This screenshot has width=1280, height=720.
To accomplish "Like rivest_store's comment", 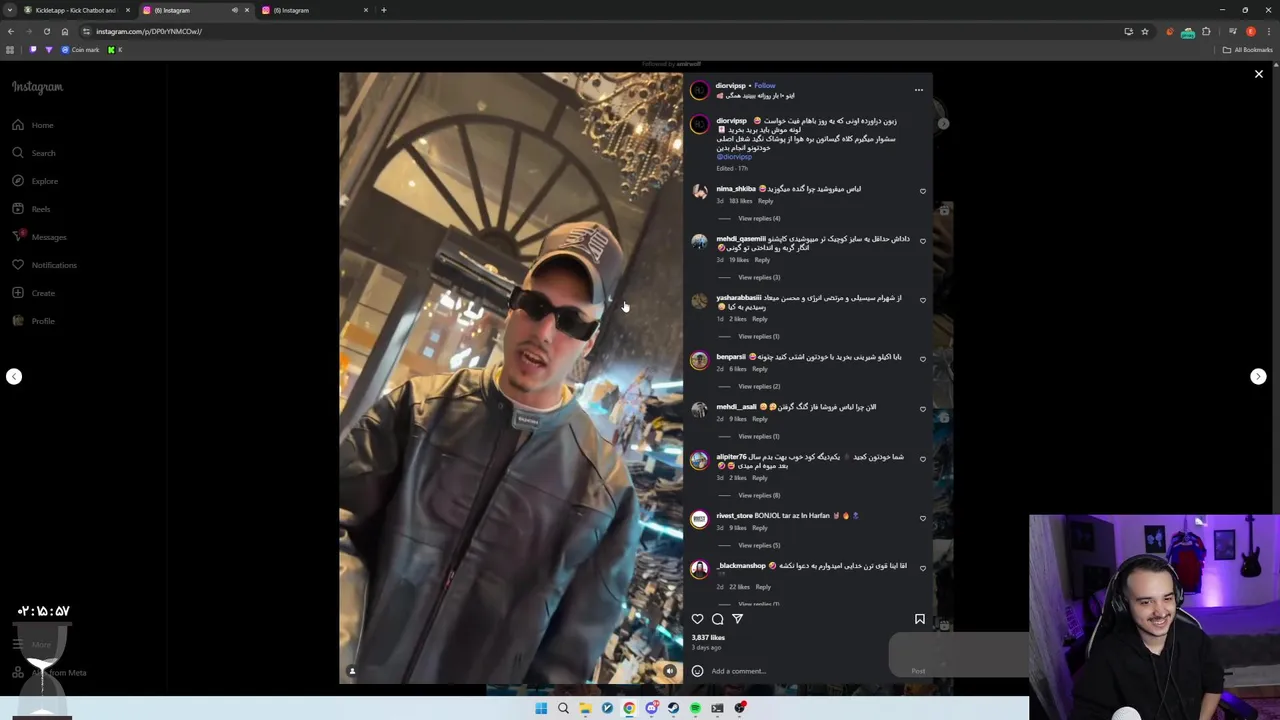I will point(923,518).
